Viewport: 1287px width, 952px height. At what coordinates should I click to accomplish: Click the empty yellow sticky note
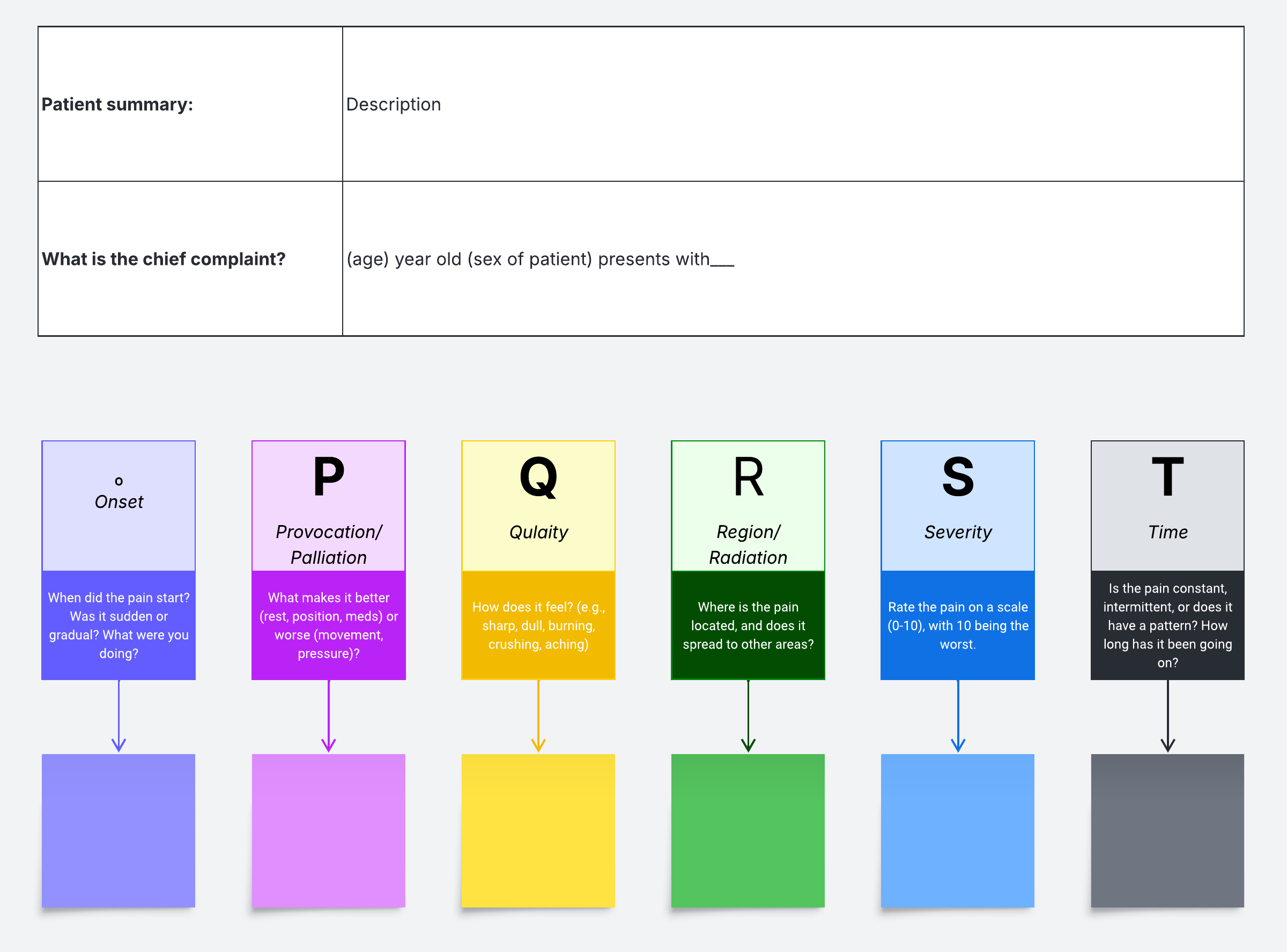click(538, 830)
